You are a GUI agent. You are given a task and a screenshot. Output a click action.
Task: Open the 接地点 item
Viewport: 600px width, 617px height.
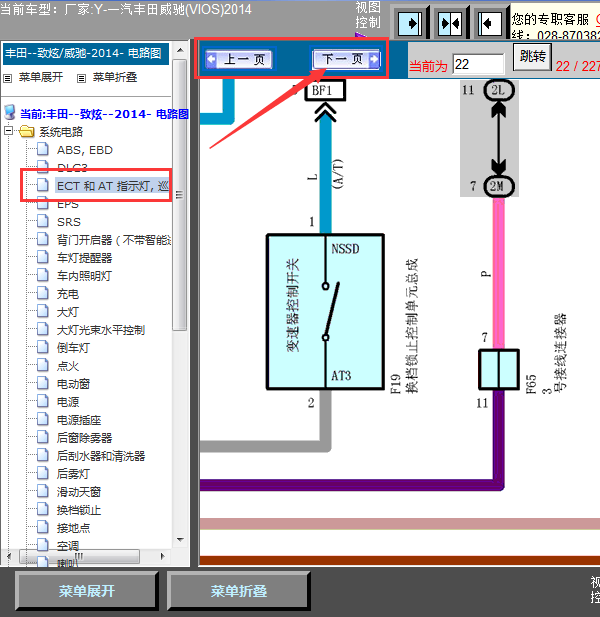(73, 528)
